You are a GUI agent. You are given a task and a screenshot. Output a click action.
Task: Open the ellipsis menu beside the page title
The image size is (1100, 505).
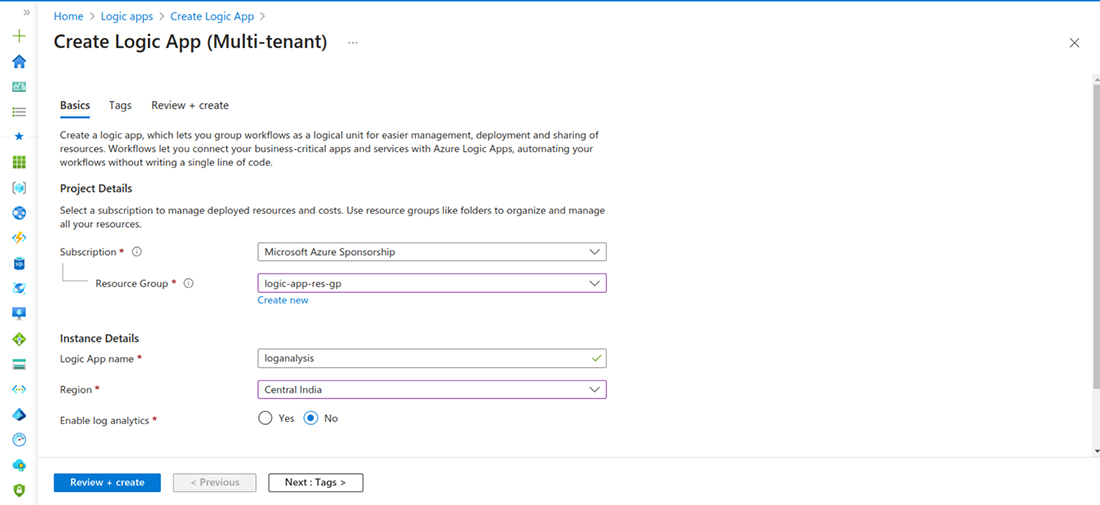point(353,43)
